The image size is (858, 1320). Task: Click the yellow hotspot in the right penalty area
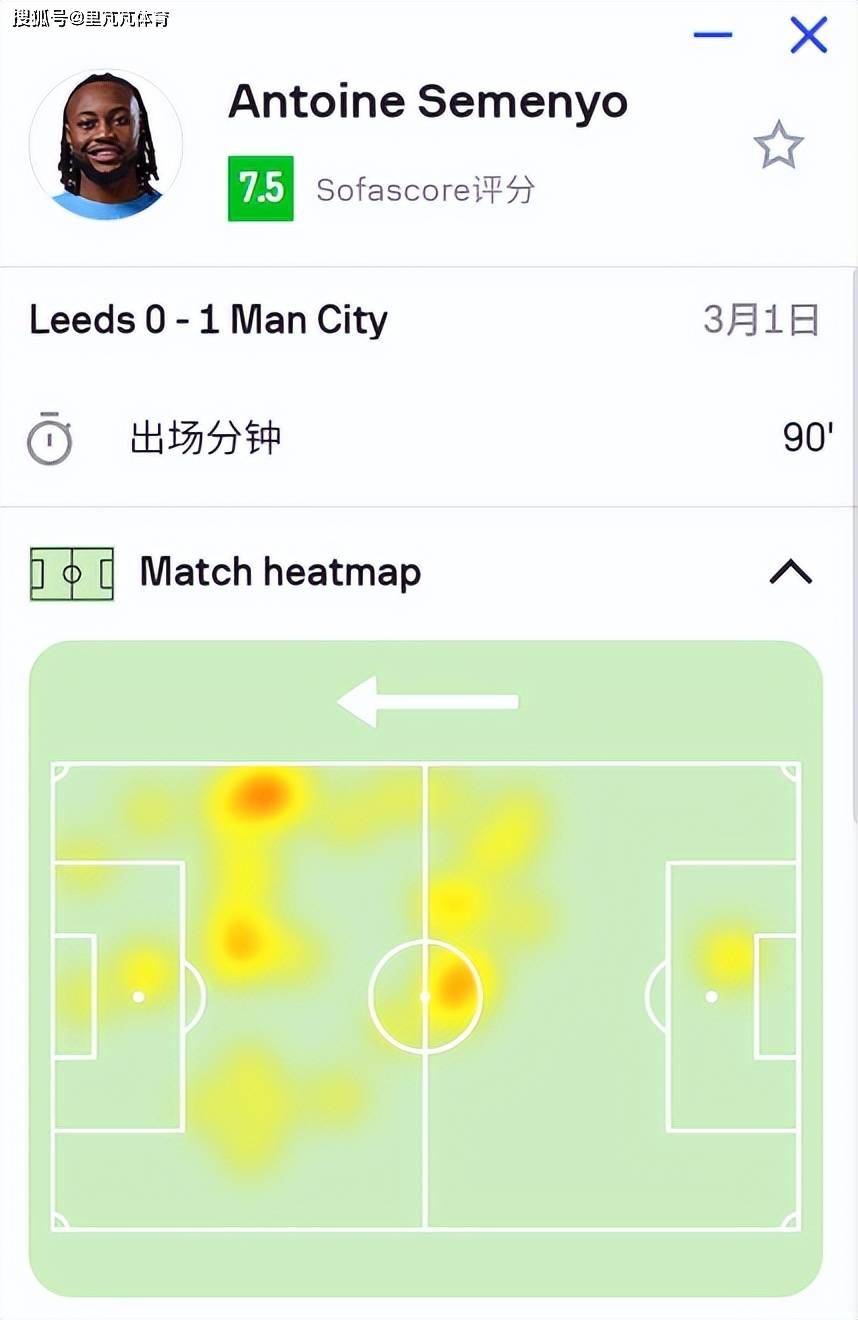[x=728, y=955]
